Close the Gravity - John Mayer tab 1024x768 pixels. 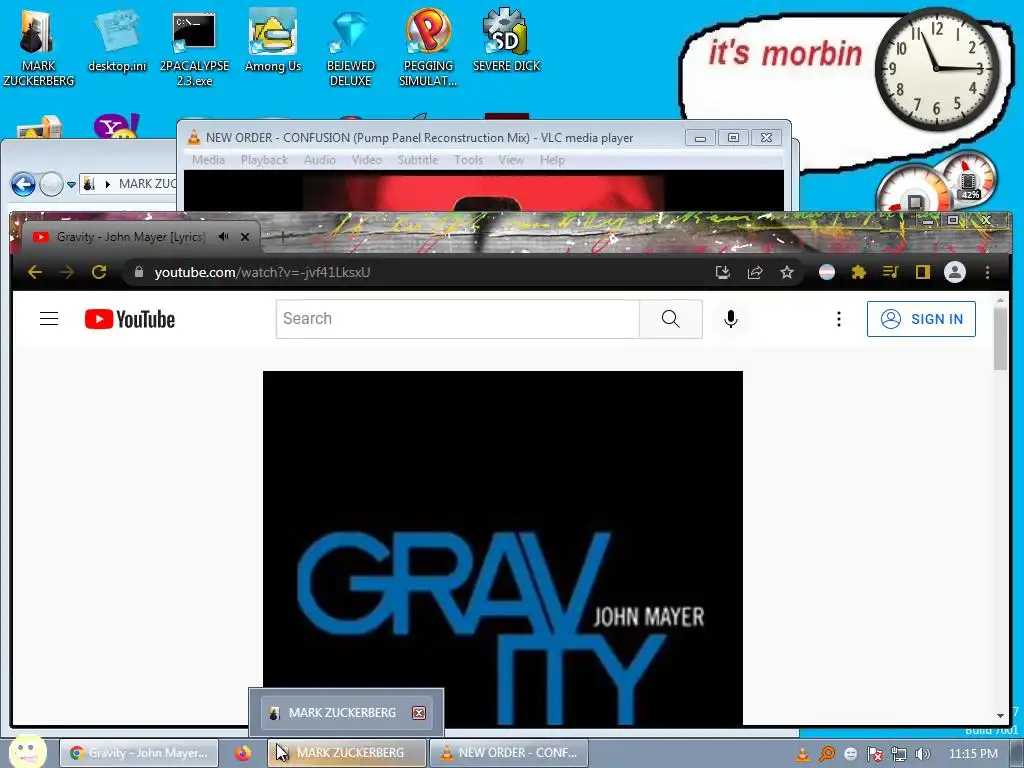(x=245, y=237)
